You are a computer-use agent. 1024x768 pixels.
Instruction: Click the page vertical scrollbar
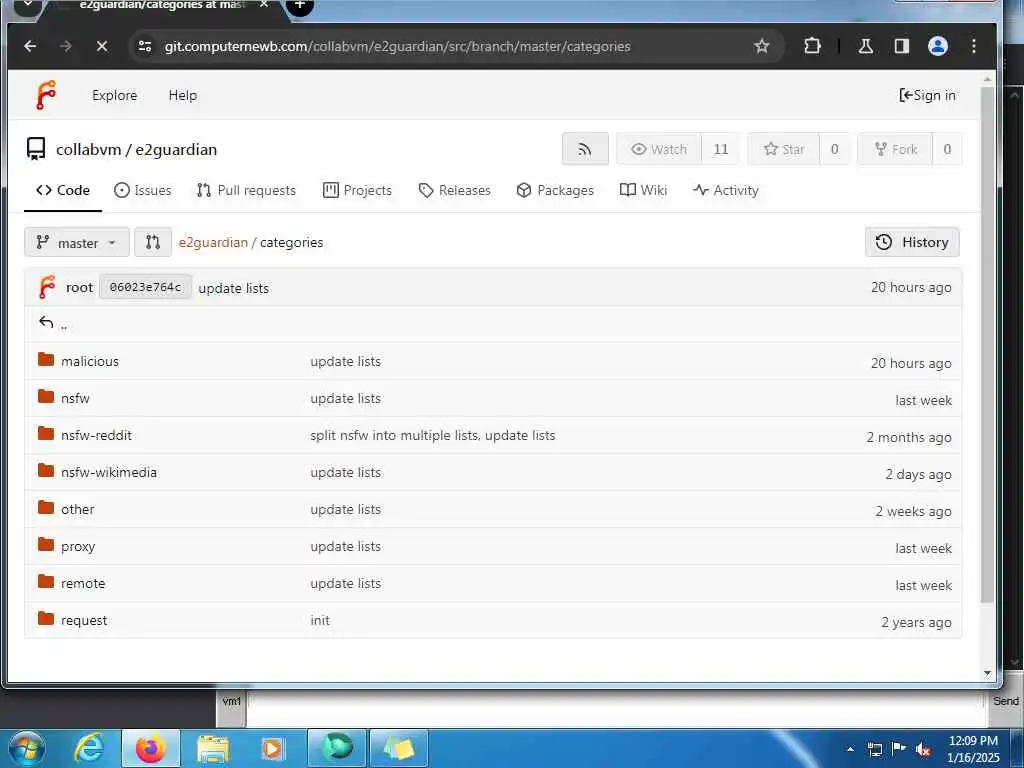pos(987,344)
